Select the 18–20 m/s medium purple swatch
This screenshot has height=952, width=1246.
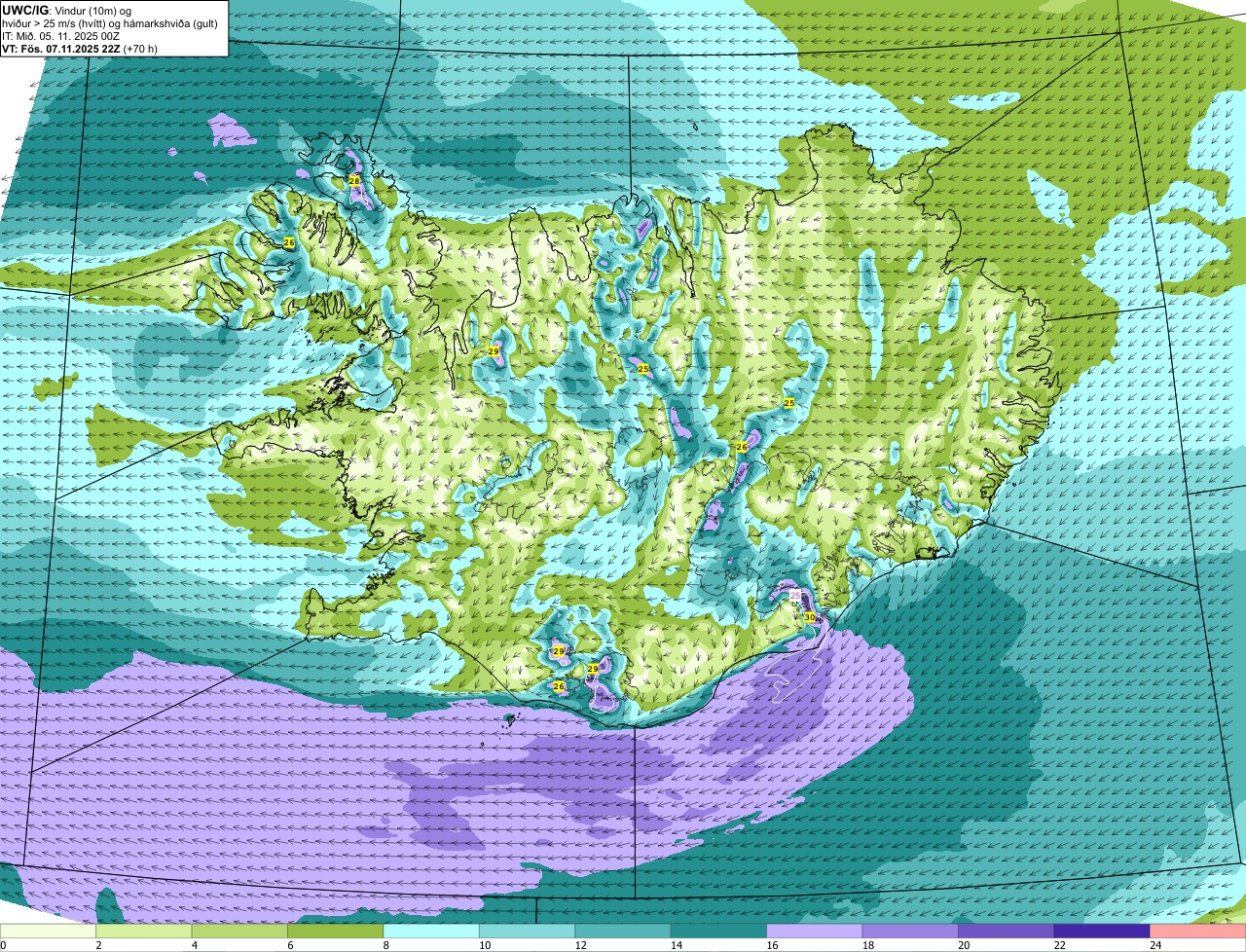pyautogui.click(x=910, y=931)
